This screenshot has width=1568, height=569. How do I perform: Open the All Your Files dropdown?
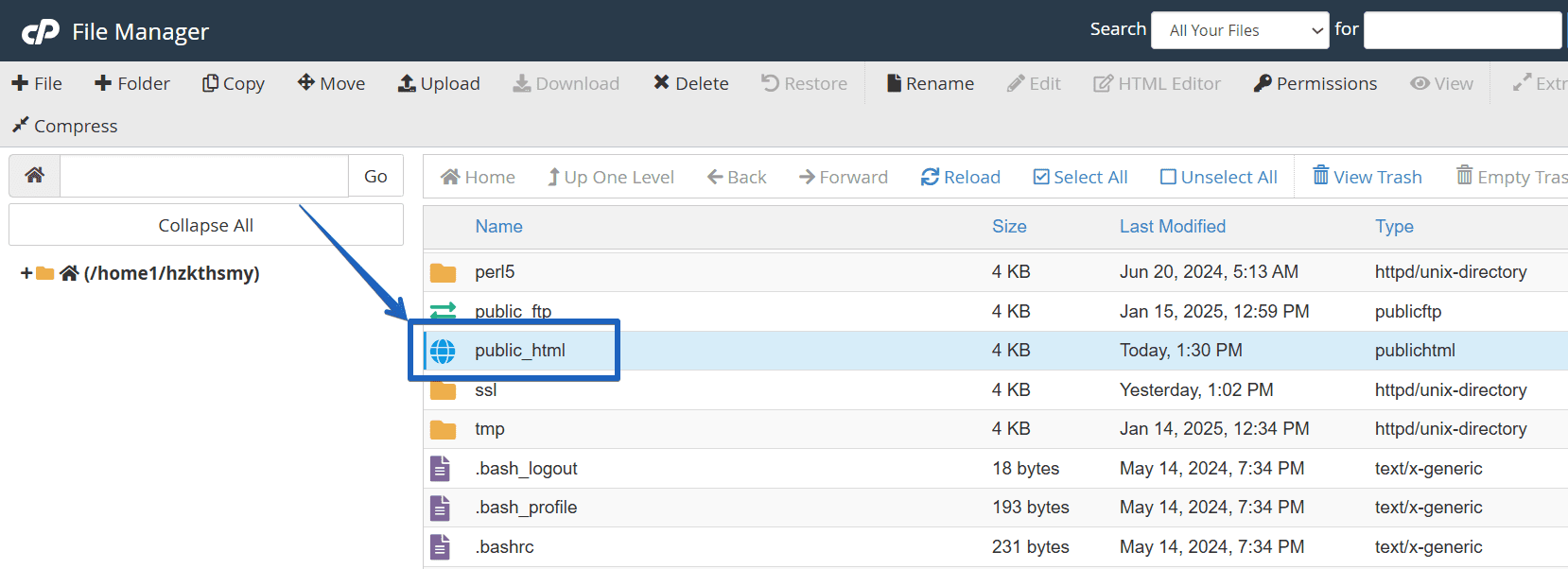[1240, 30]
